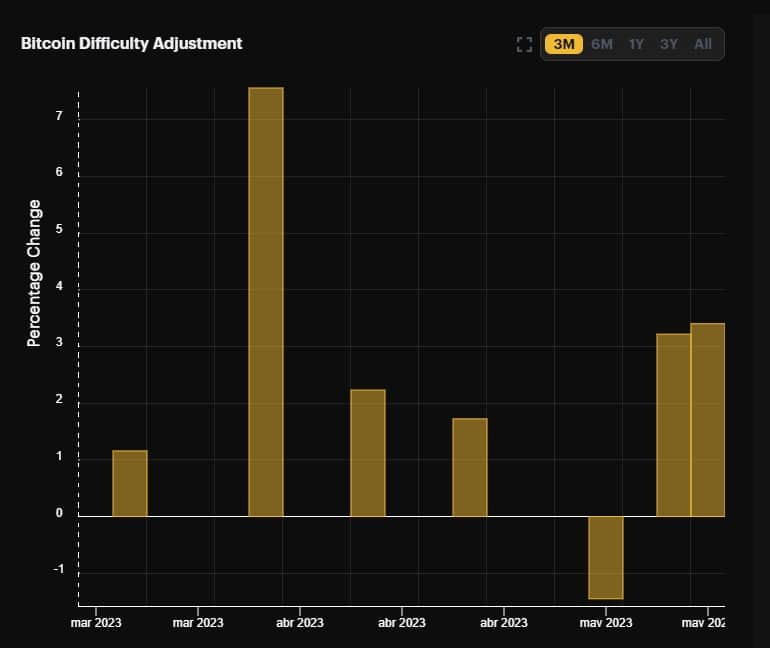Click the Bitcoin Difficulty Adjustment title
Image resolution: width=770 pixels, height=648 pixels.
(132, 43)
